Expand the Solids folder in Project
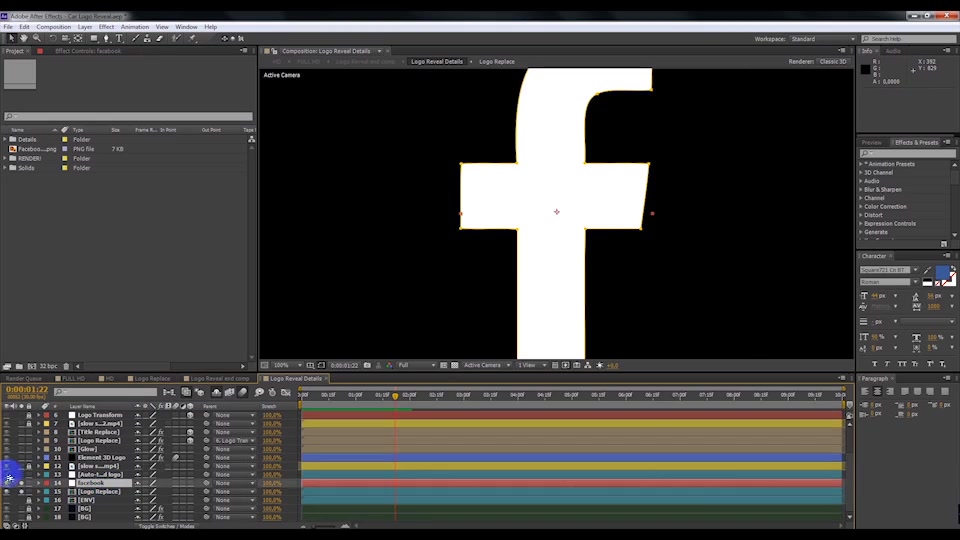This screenshot has width=960, height=540. pyautogui.click(x=5, y=168)
